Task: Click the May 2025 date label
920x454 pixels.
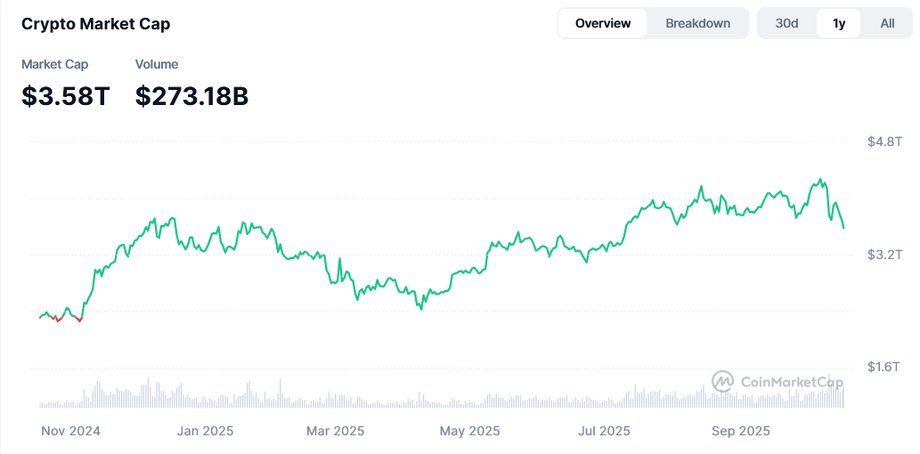Action: pos(469,431)
